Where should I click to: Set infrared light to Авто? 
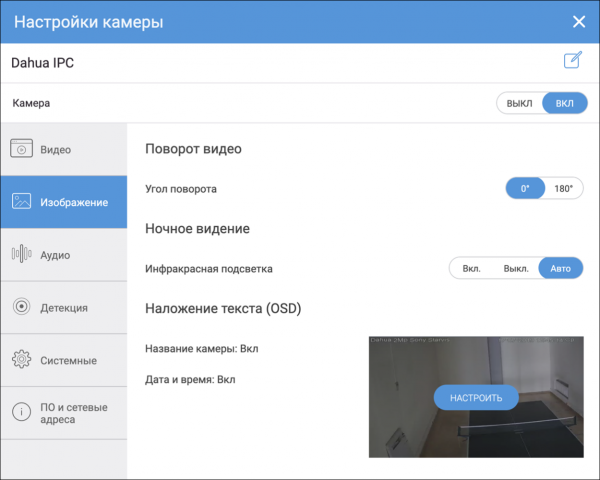(x=561, y=269)
